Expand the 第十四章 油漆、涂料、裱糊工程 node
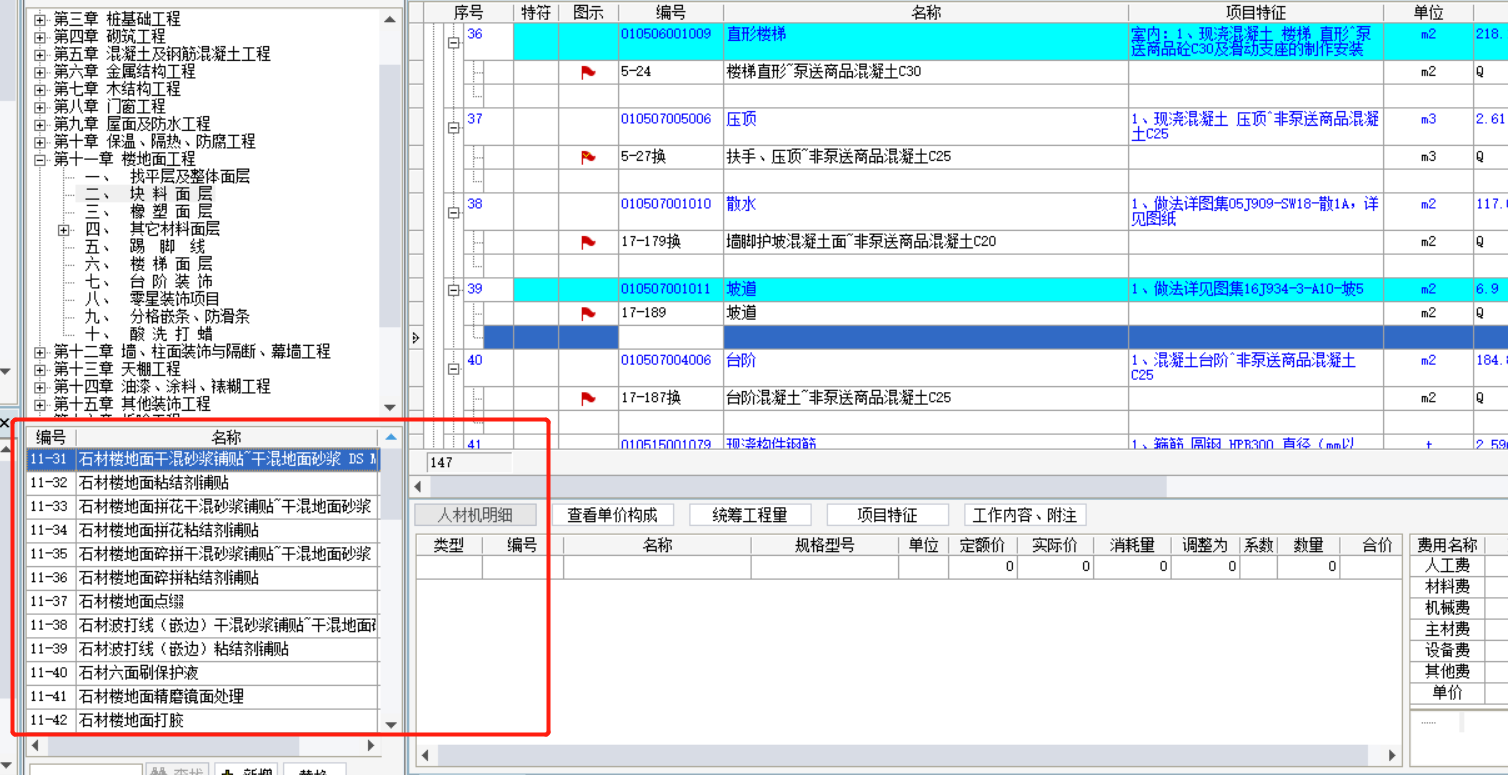 point(40,386)
